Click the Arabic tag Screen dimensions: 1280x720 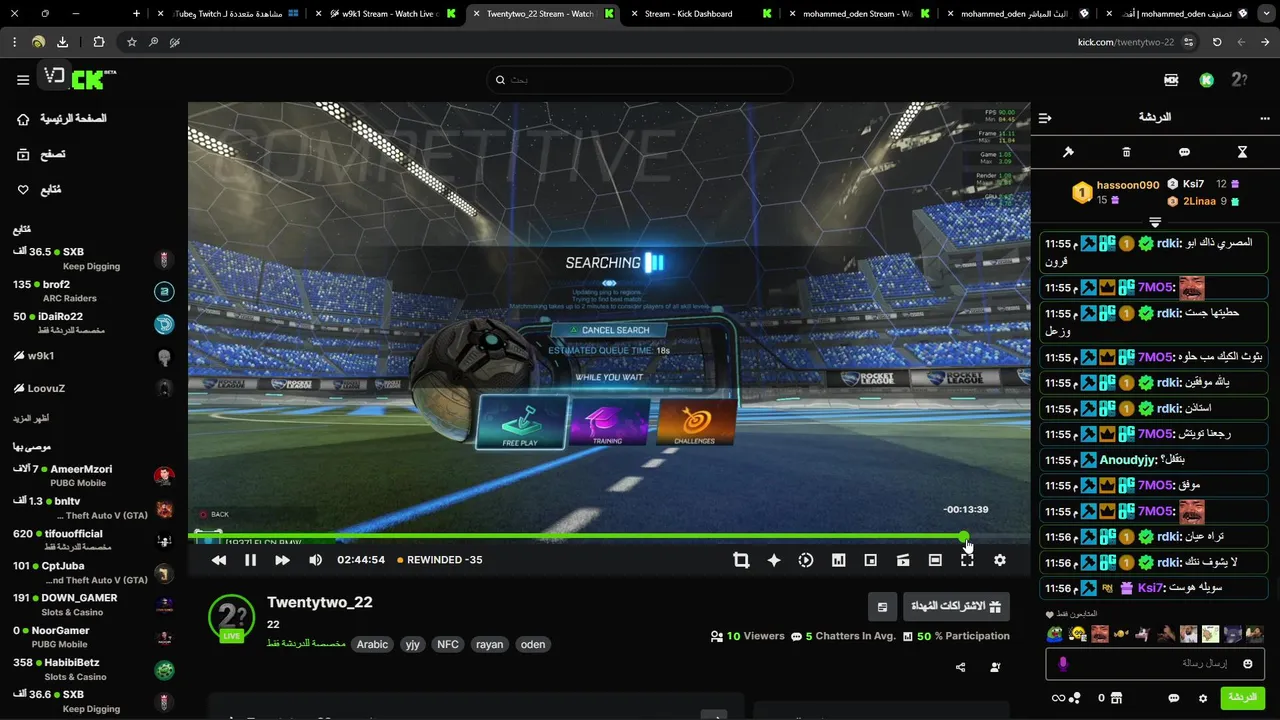372,644
